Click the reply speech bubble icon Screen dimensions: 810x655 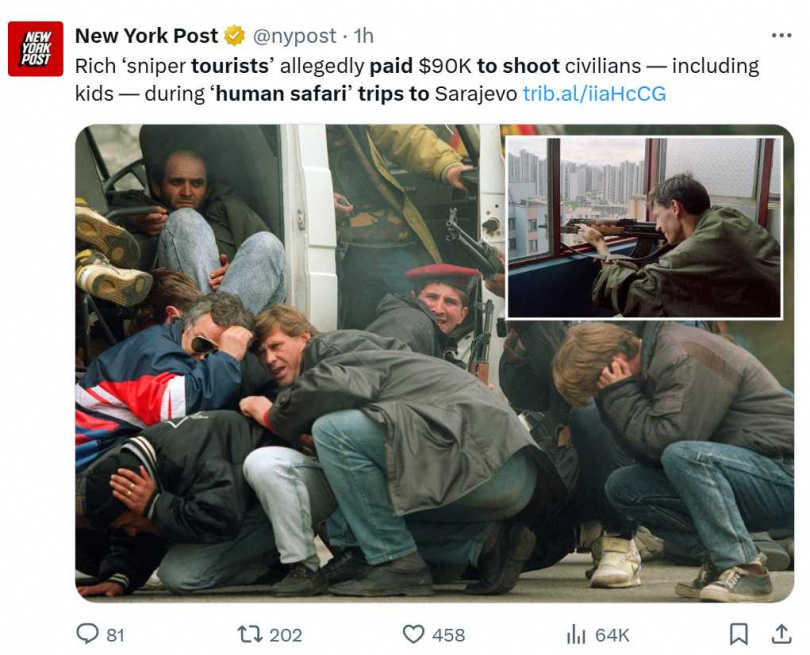(x=87, y=634)
